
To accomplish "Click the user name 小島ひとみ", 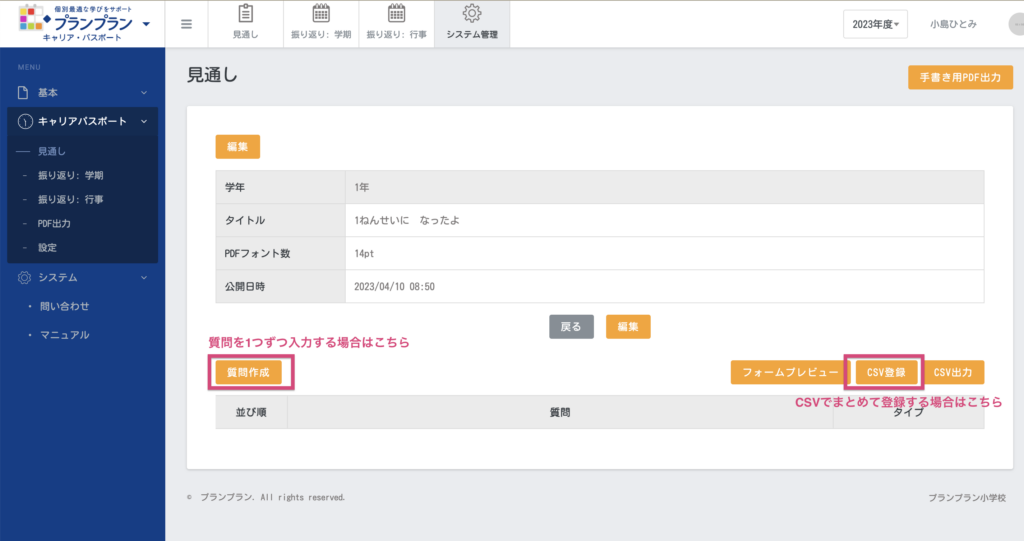I will (x=953, y=24).
